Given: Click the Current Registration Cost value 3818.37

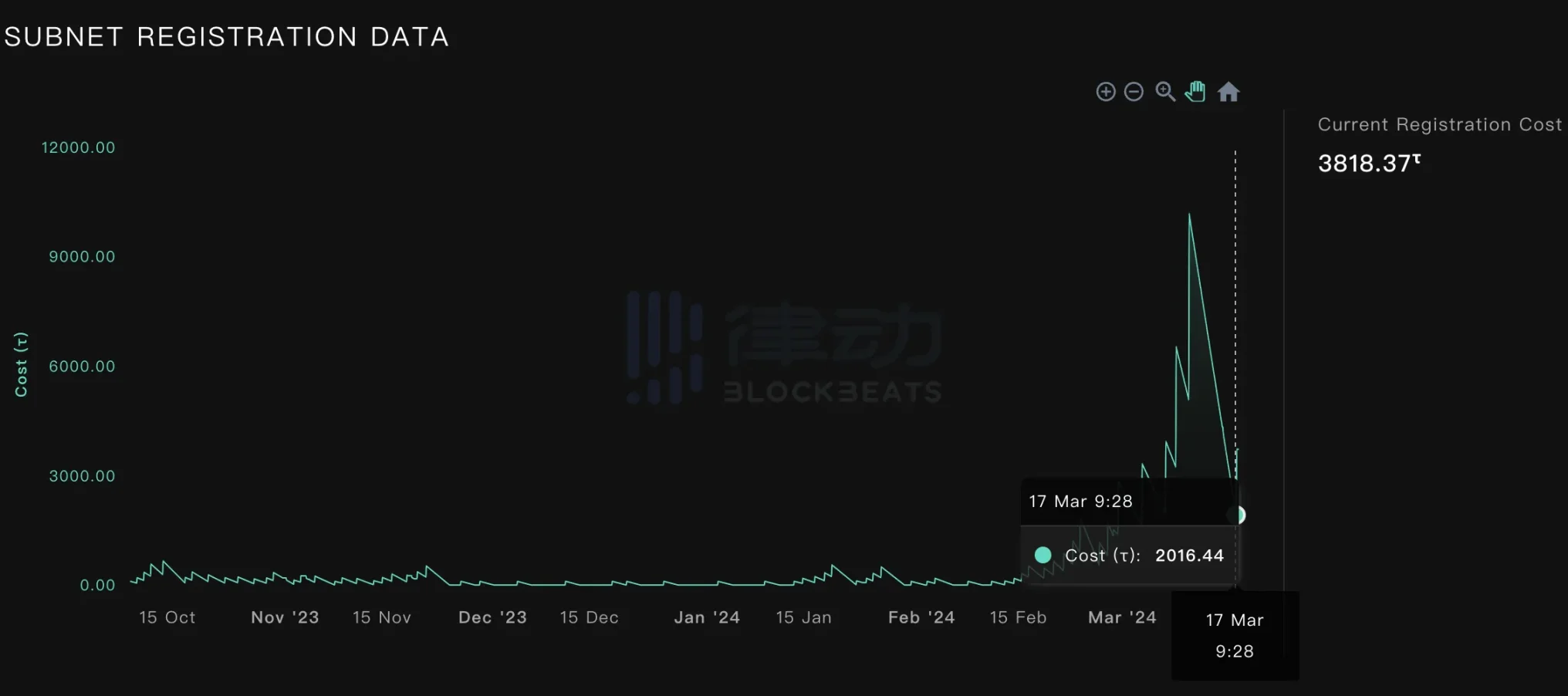Looking at the screenshot, I should (1364, 163).
